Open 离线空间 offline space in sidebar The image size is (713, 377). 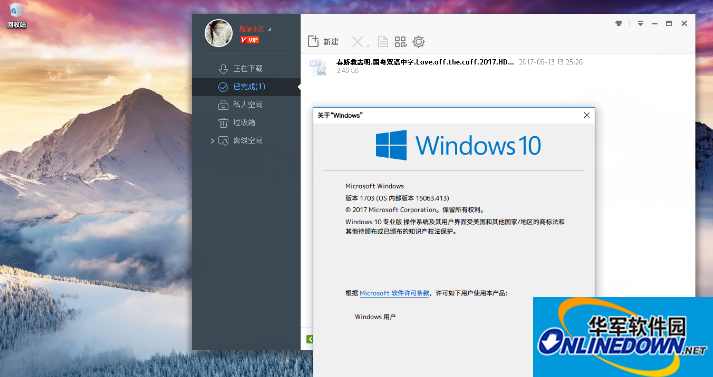246,141
